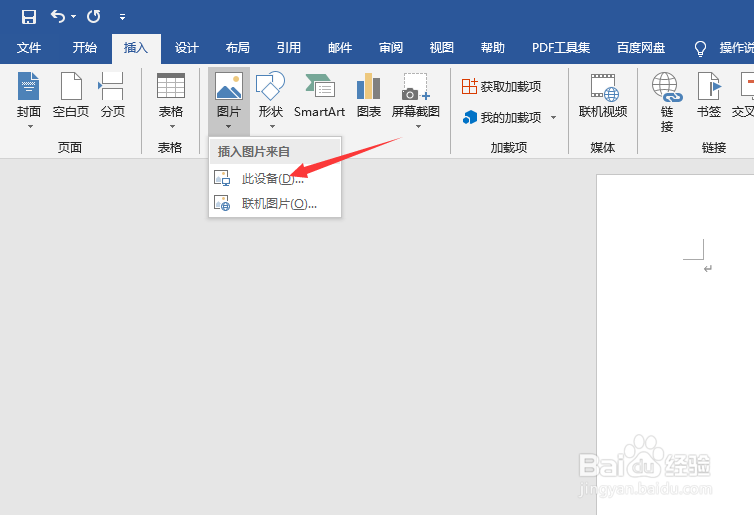Click 我的加载项 my add-ins
This screenshot has width=754, height=515.
point(502,117)
